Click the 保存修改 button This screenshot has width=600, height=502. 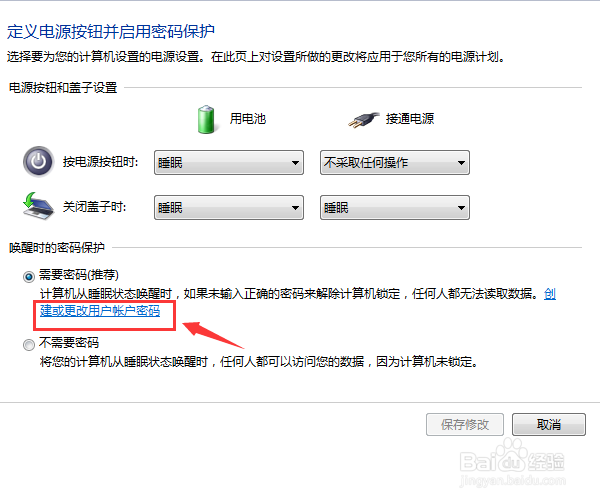(x=465, y=424)
